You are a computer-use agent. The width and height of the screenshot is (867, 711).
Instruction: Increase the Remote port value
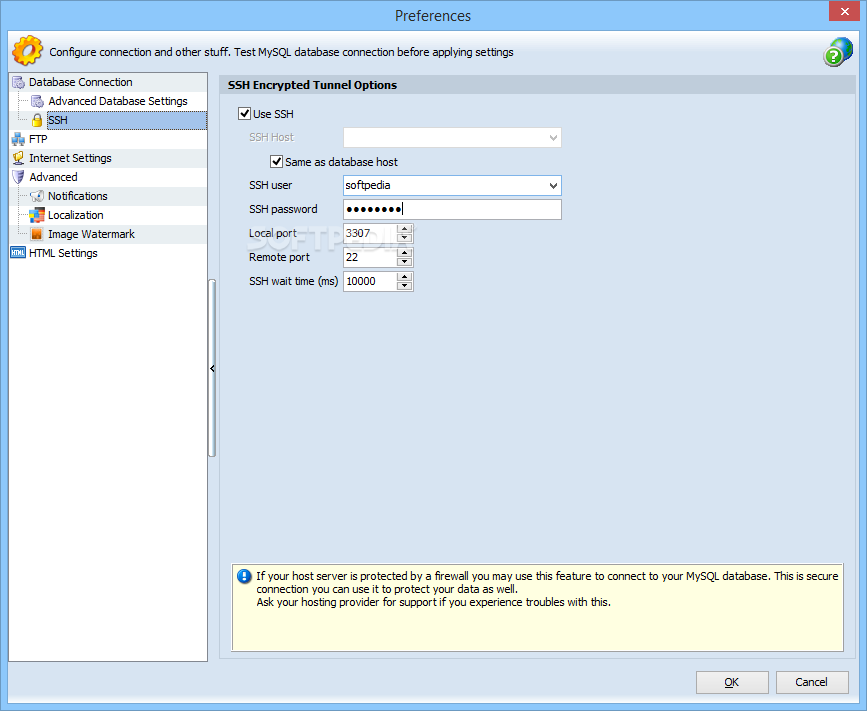click(405, 253)
